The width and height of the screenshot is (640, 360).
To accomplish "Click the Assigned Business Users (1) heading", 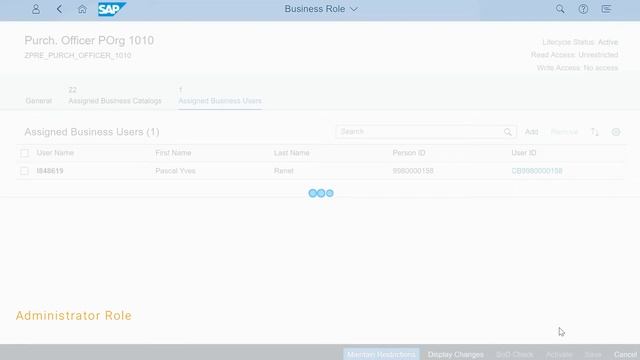I will [x=92, y=132].
